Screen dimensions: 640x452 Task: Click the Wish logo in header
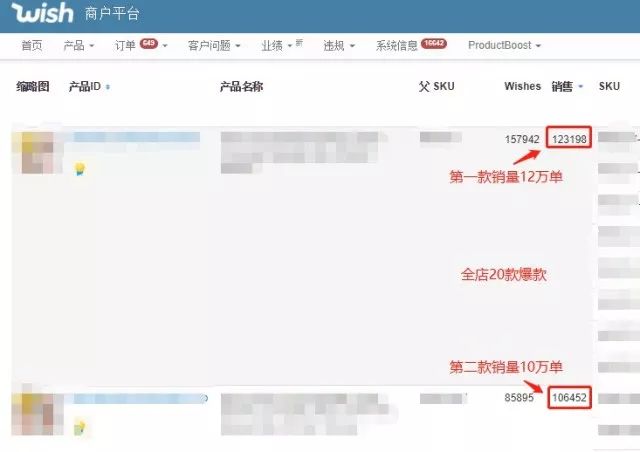(x=42, y=12)
